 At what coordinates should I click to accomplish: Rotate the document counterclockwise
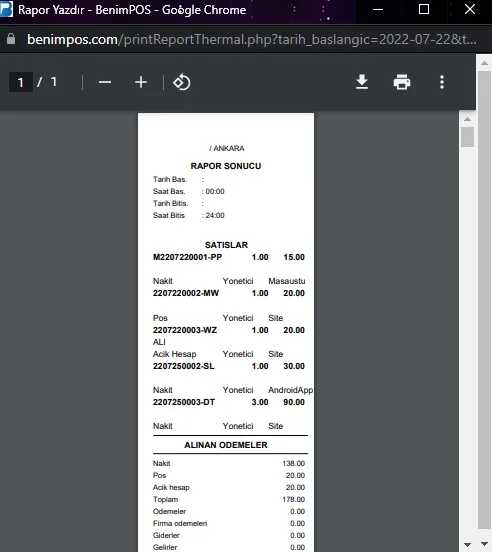tap(182, 82)
